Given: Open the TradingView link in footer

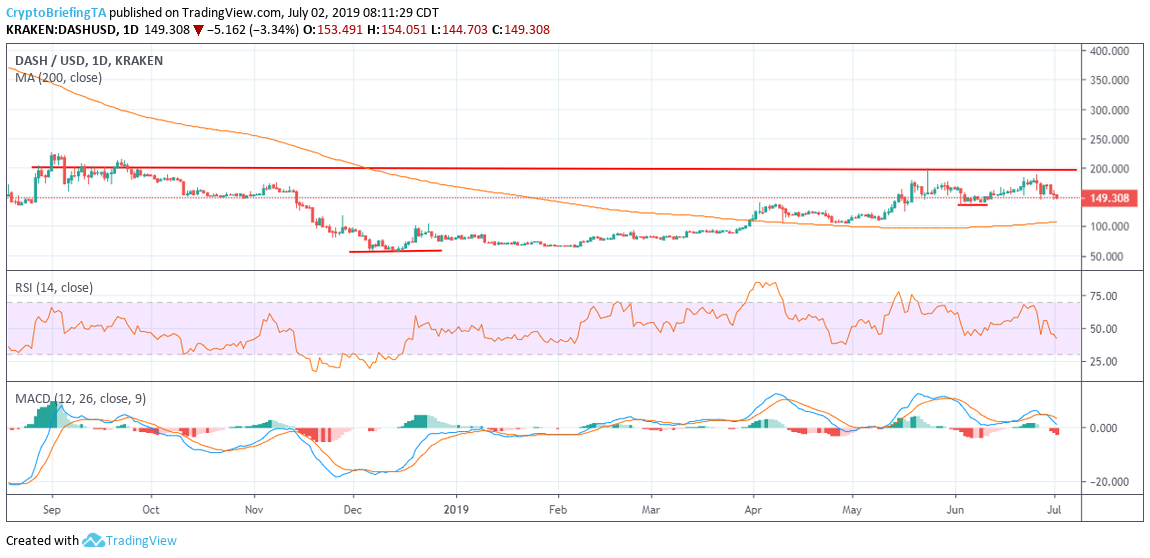Looking at the screenshot, I should [x=142, y=540].
